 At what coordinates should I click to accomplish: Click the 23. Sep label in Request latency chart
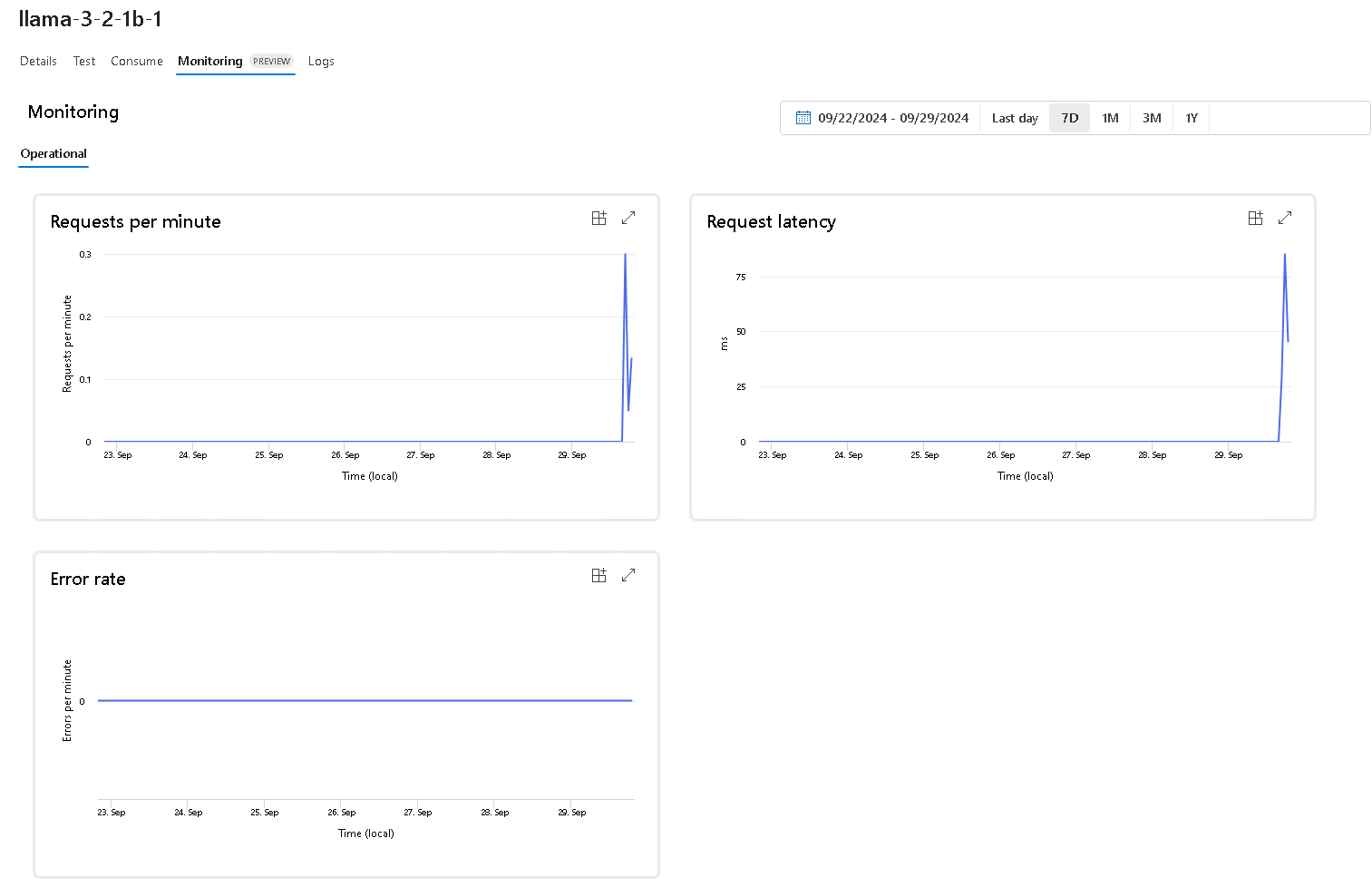point(773,455)
